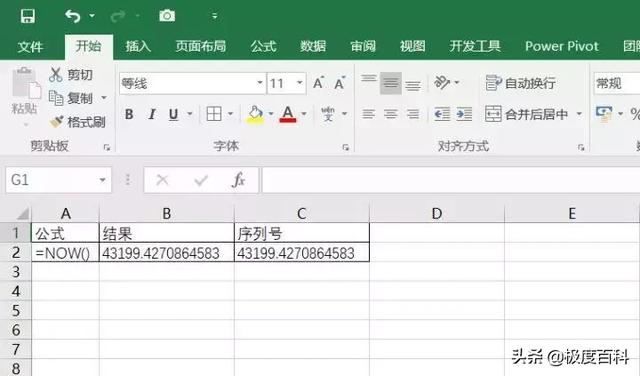Viewport: 640px width, 376px height.
Task: Switch to the 插入 ribbon tab
Action: click(138, 46)
